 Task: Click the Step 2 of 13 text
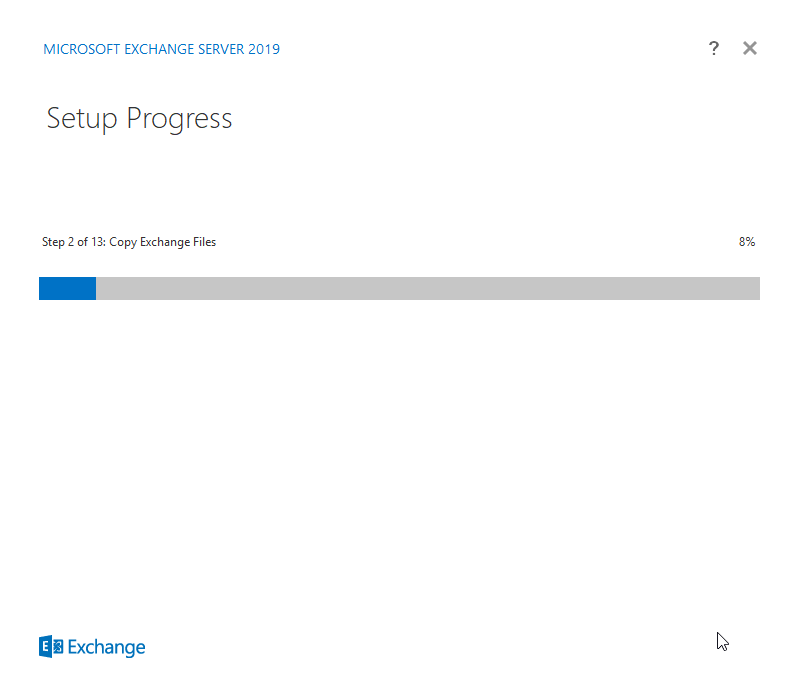point(74,242)
